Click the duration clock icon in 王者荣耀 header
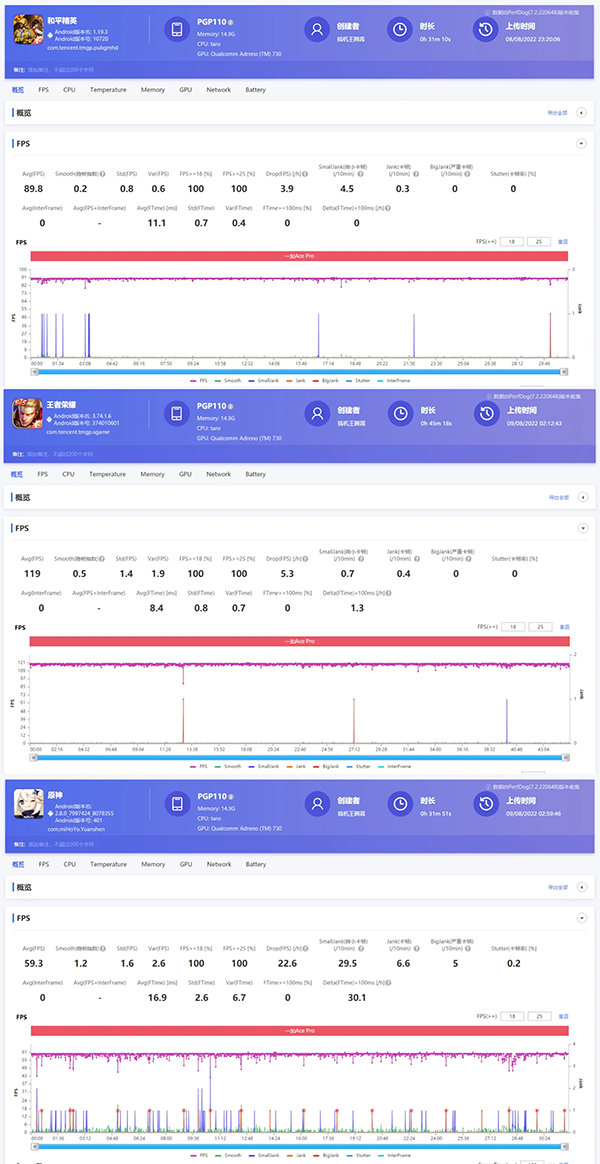Screen dimensions: 600x1164 (x=400, y=413)
